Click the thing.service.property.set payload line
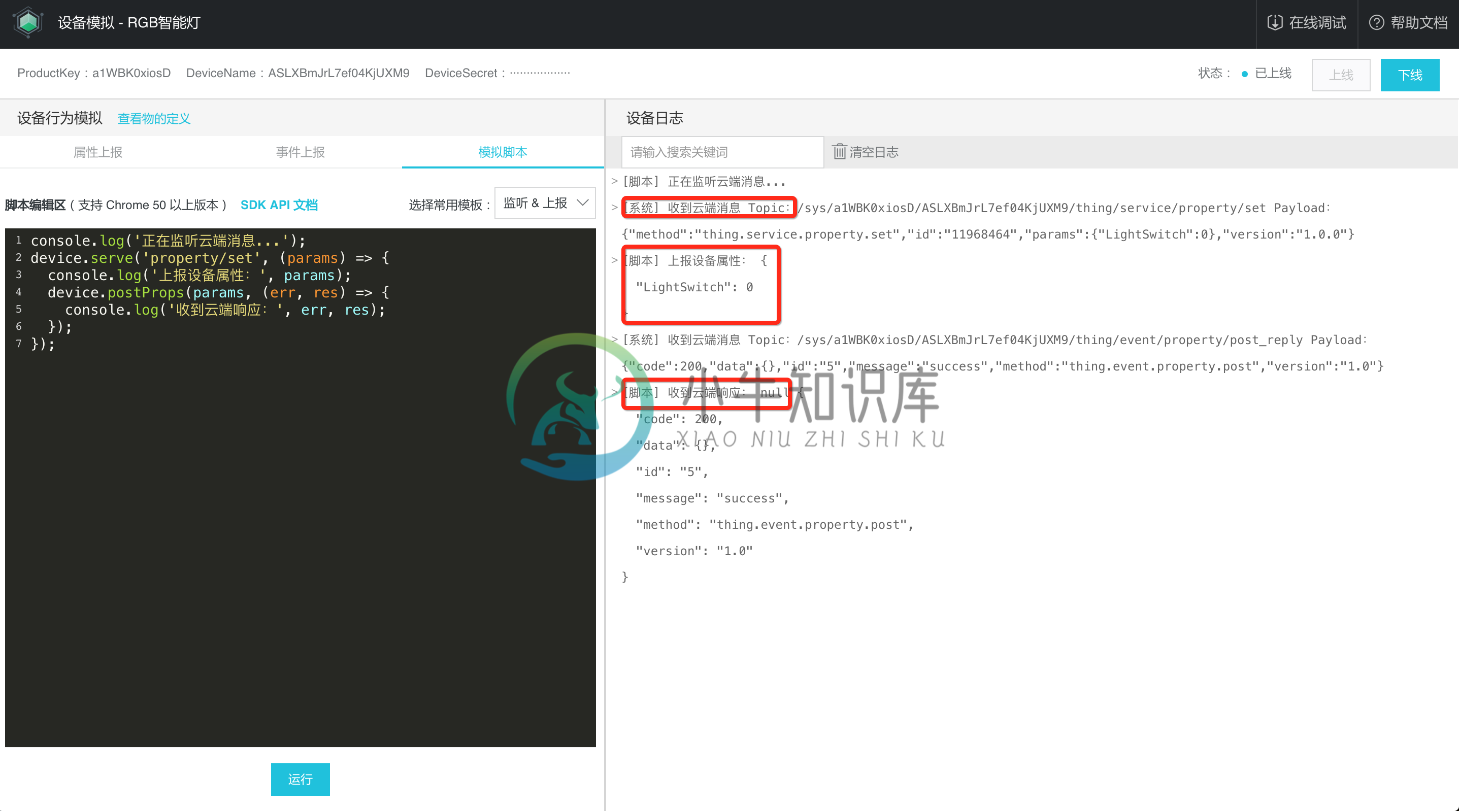Viewport: 1459px width, 812px height. (988, 234)
